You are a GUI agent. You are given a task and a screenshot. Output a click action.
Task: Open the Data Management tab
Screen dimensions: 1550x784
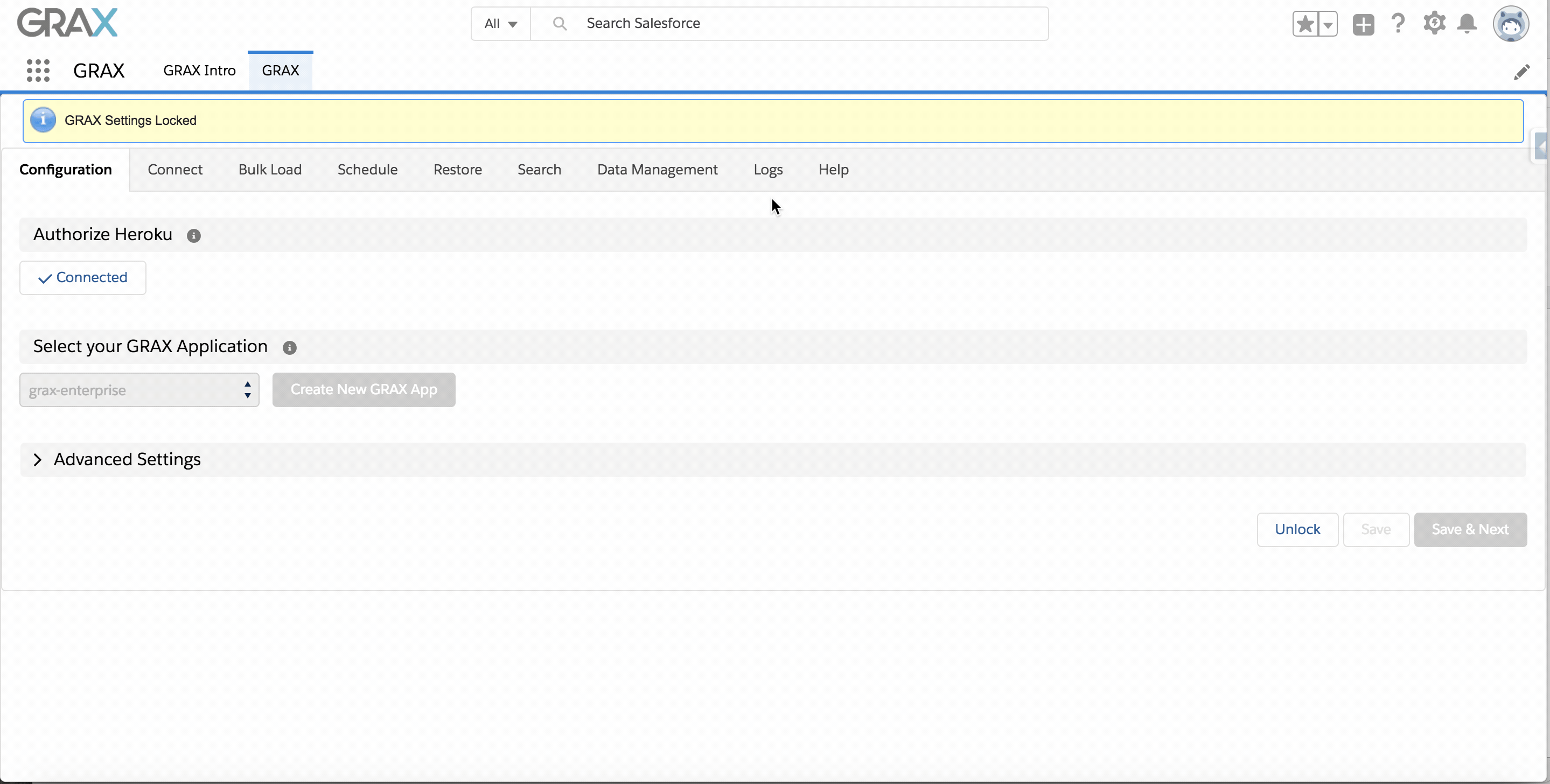click(x=658, y=170)
